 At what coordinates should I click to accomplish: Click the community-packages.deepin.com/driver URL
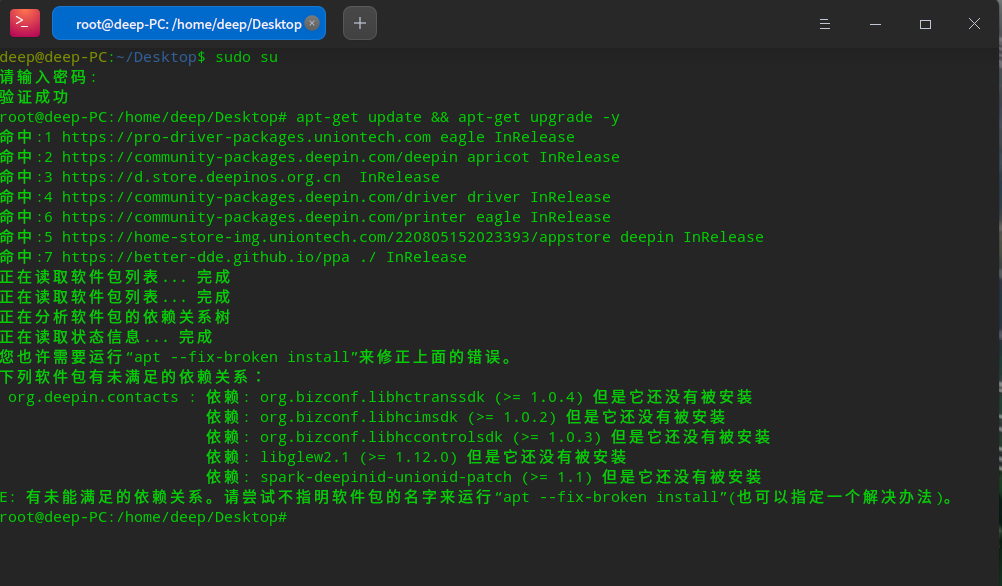259,197
